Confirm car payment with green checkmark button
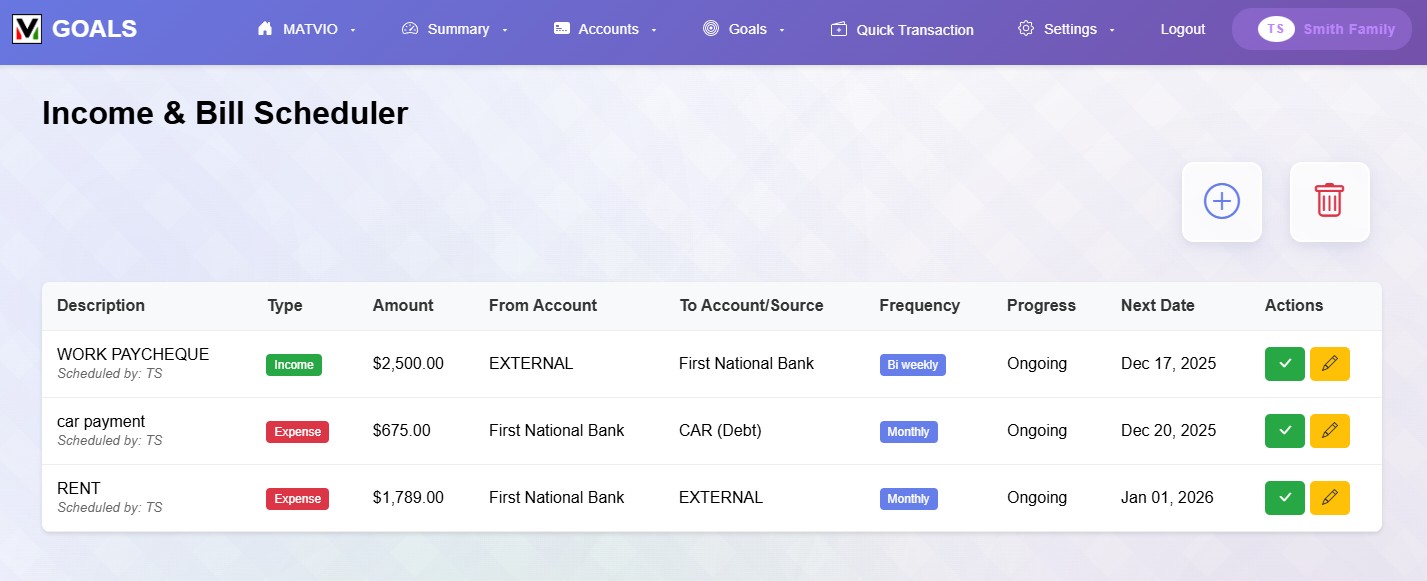 click(x=1285, y=431)
